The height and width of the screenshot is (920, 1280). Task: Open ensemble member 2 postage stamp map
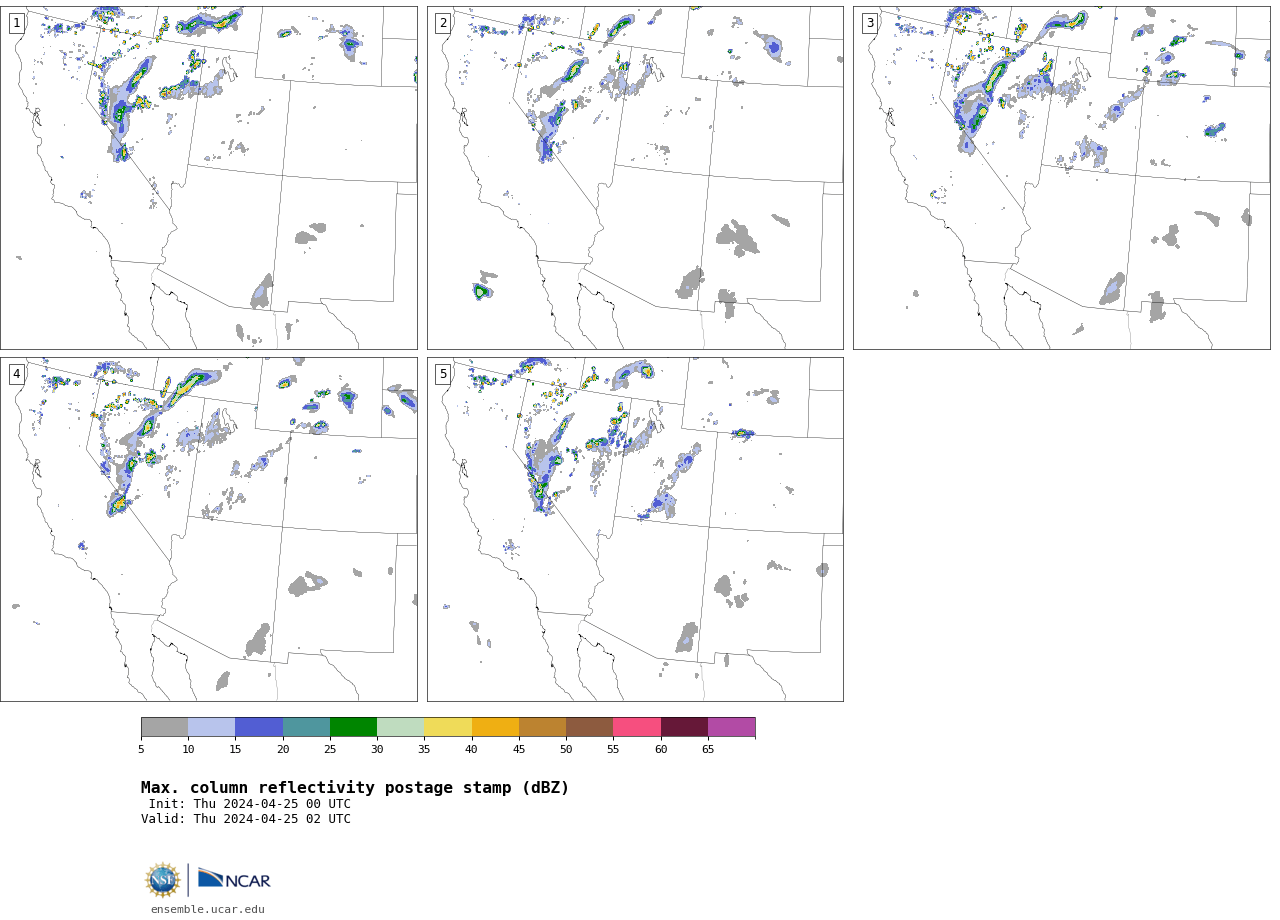(x=635, y=178)
